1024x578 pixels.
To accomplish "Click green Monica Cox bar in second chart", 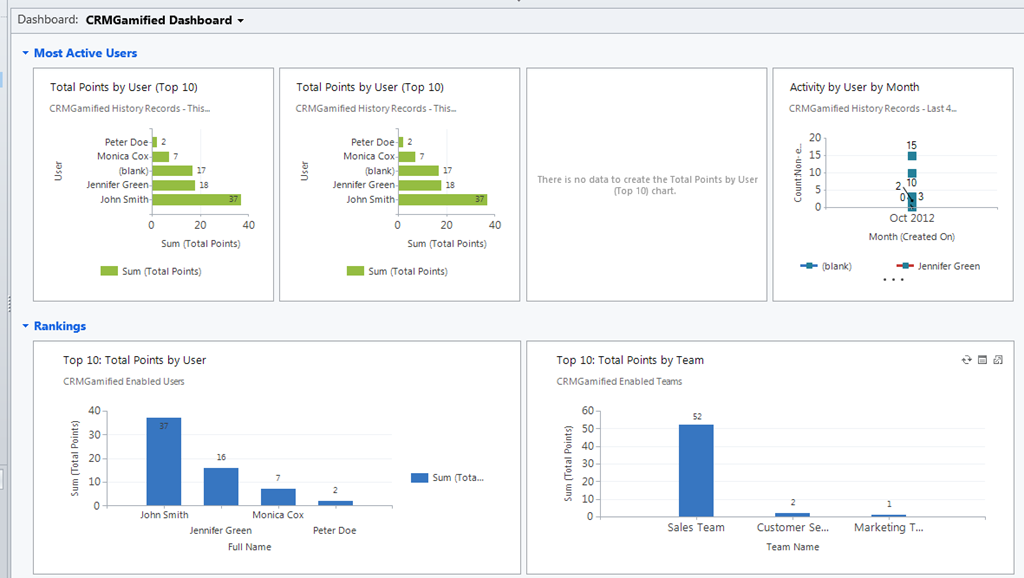I will [x=407, y=157].
